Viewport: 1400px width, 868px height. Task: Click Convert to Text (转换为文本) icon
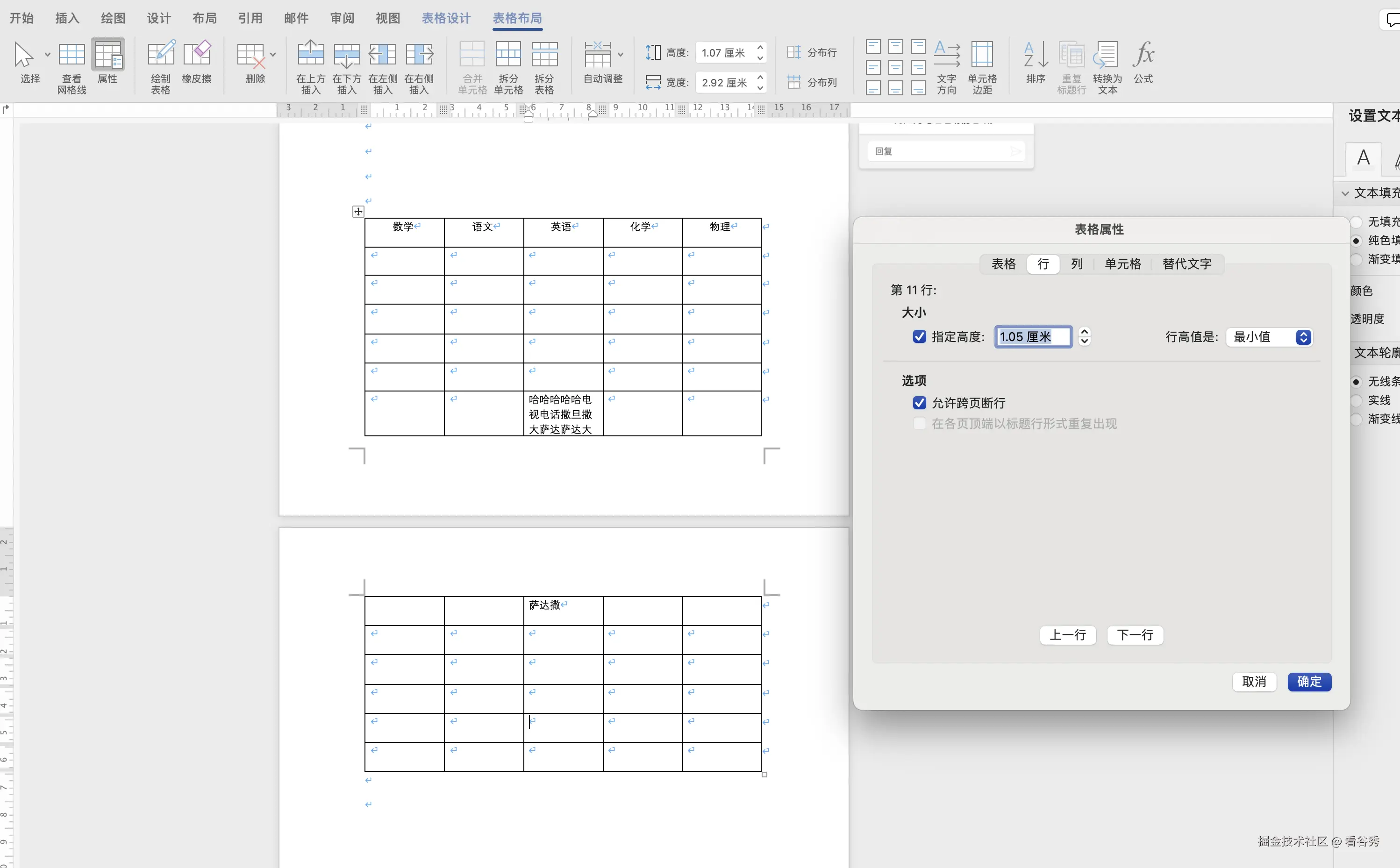(x=1107, y=55)
